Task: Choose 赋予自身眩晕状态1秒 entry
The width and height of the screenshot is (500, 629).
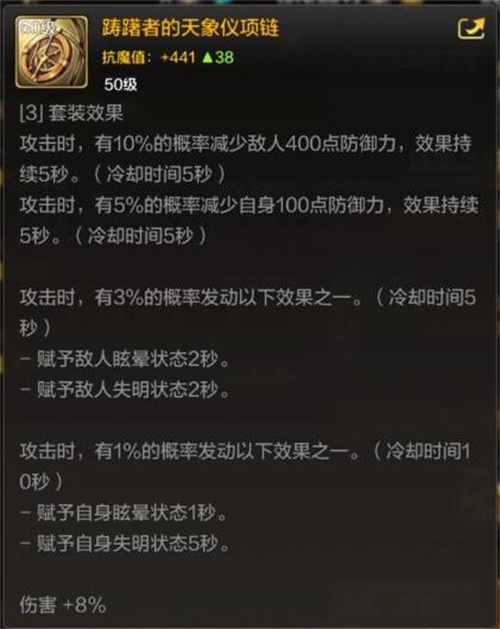Action: pyautogui.click(x=124, y=513)
